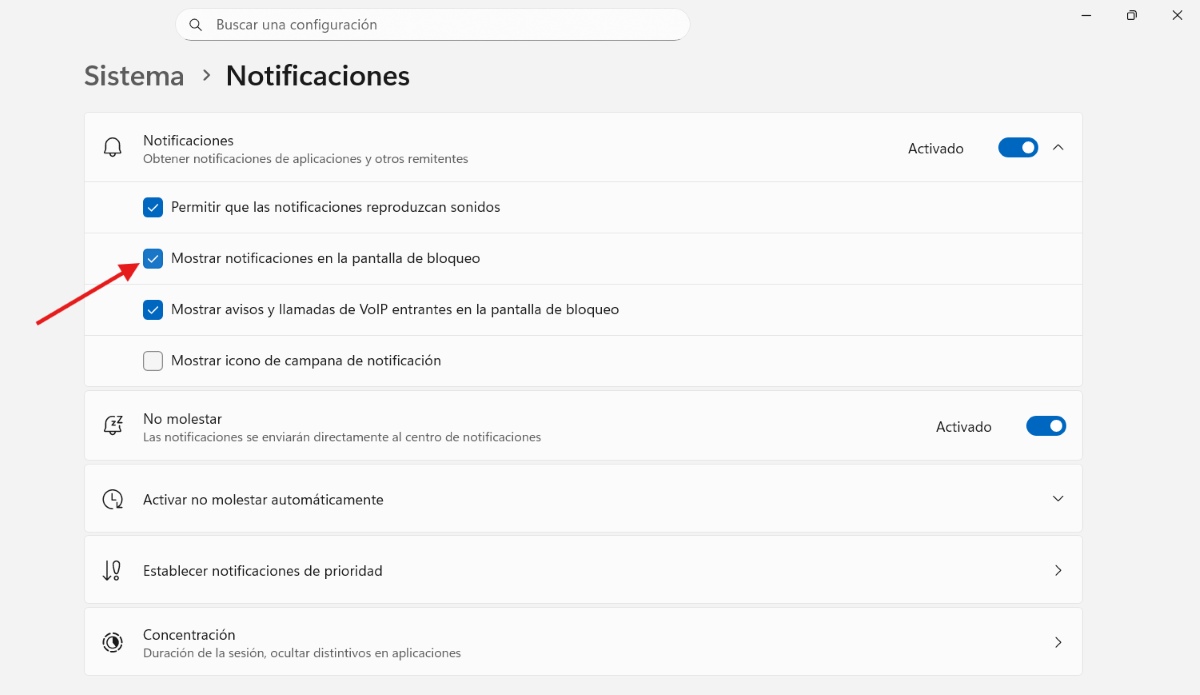Image resolution: width=1200 pixels, height=695 pixels.
Task: Click the clock icon beside Activar no molestar automáticamente
Action: 112,498
